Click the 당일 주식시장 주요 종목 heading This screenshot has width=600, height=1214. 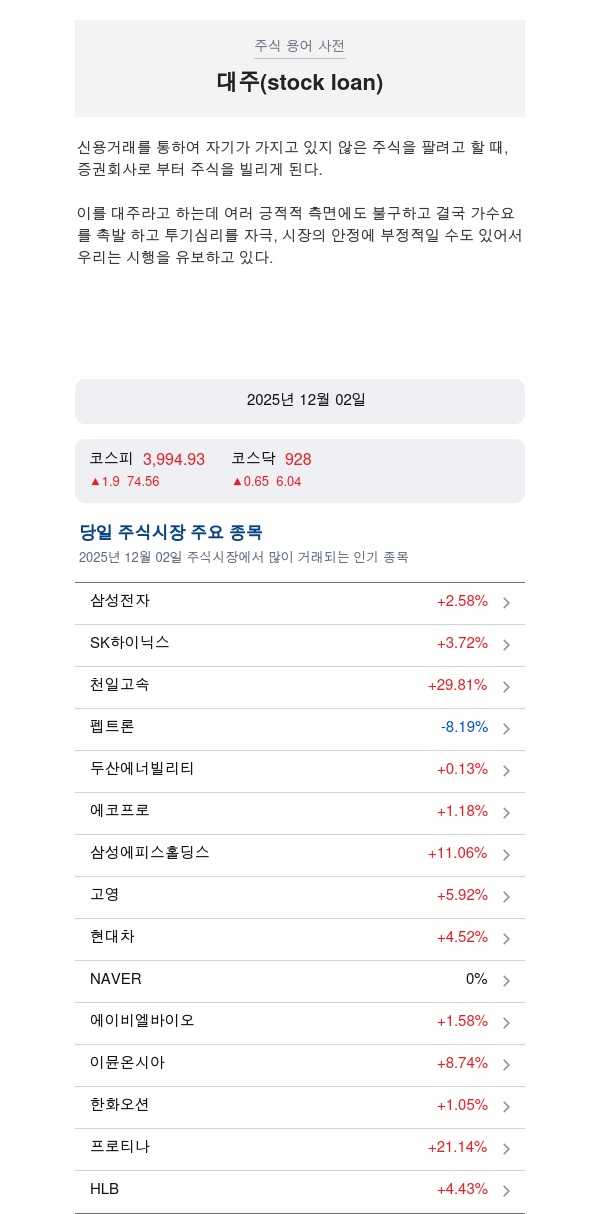pyautogui.click(x=171, y=532)
